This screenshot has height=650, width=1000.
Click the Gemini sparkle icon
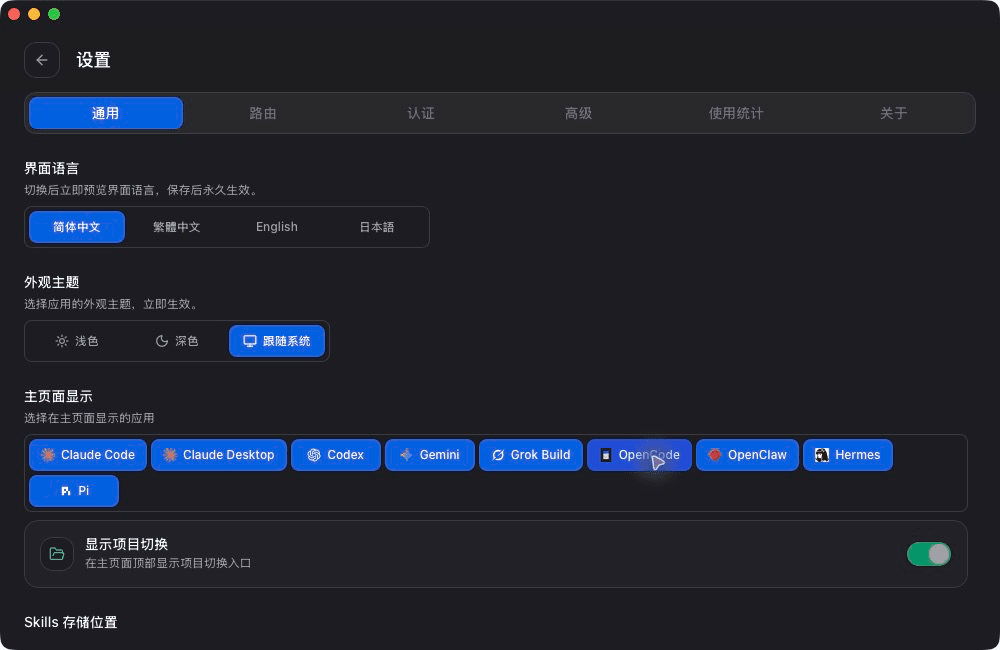pos(406,455)
